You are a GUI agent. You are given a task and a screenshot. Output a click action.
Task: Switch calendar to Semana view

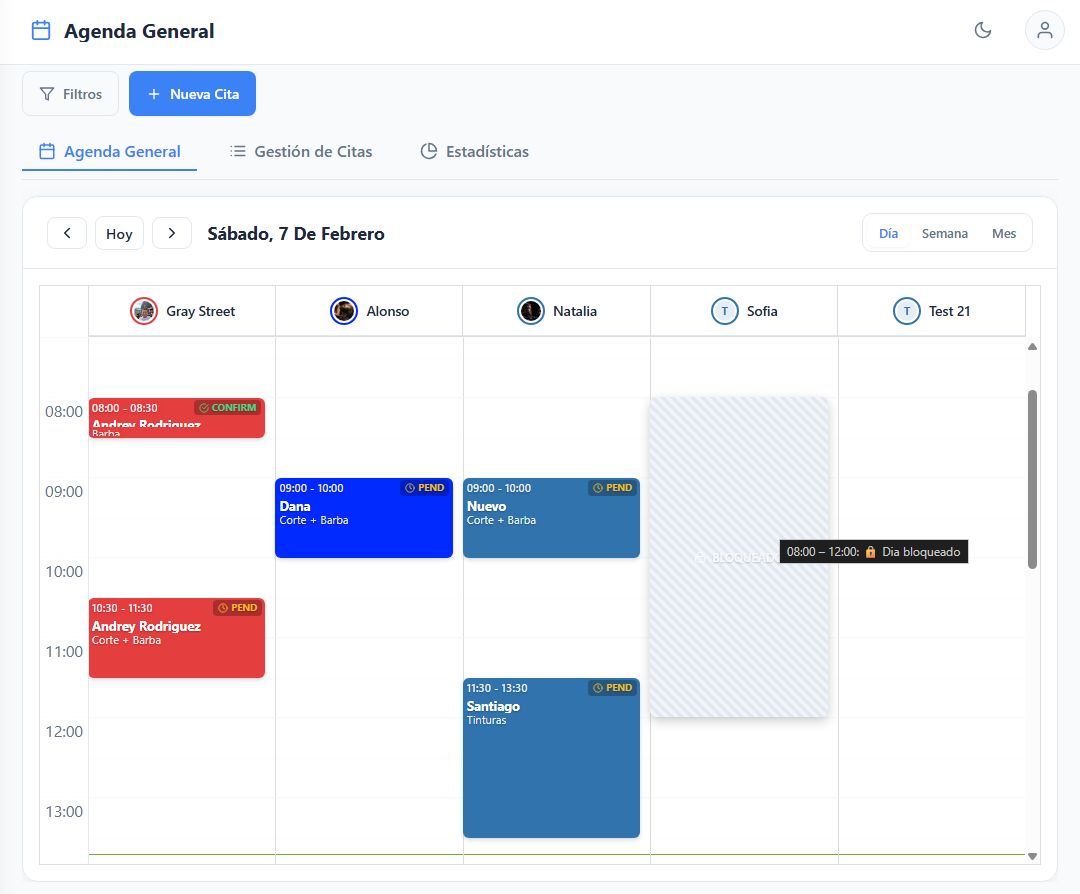[x=944, y=233]
